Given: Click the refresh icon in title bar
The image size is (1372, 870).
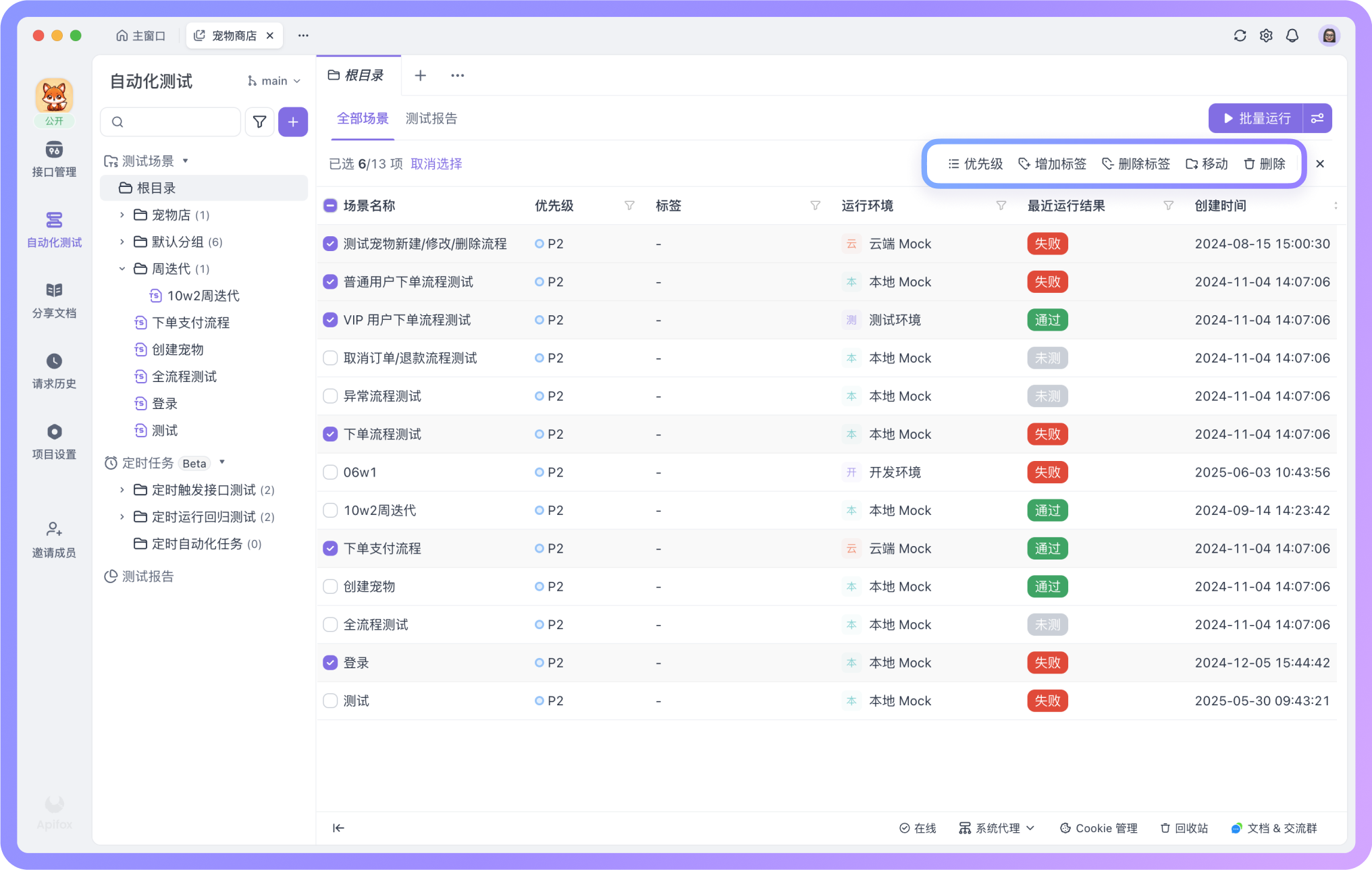Looking at the screenshot, I should [1240, 36].
